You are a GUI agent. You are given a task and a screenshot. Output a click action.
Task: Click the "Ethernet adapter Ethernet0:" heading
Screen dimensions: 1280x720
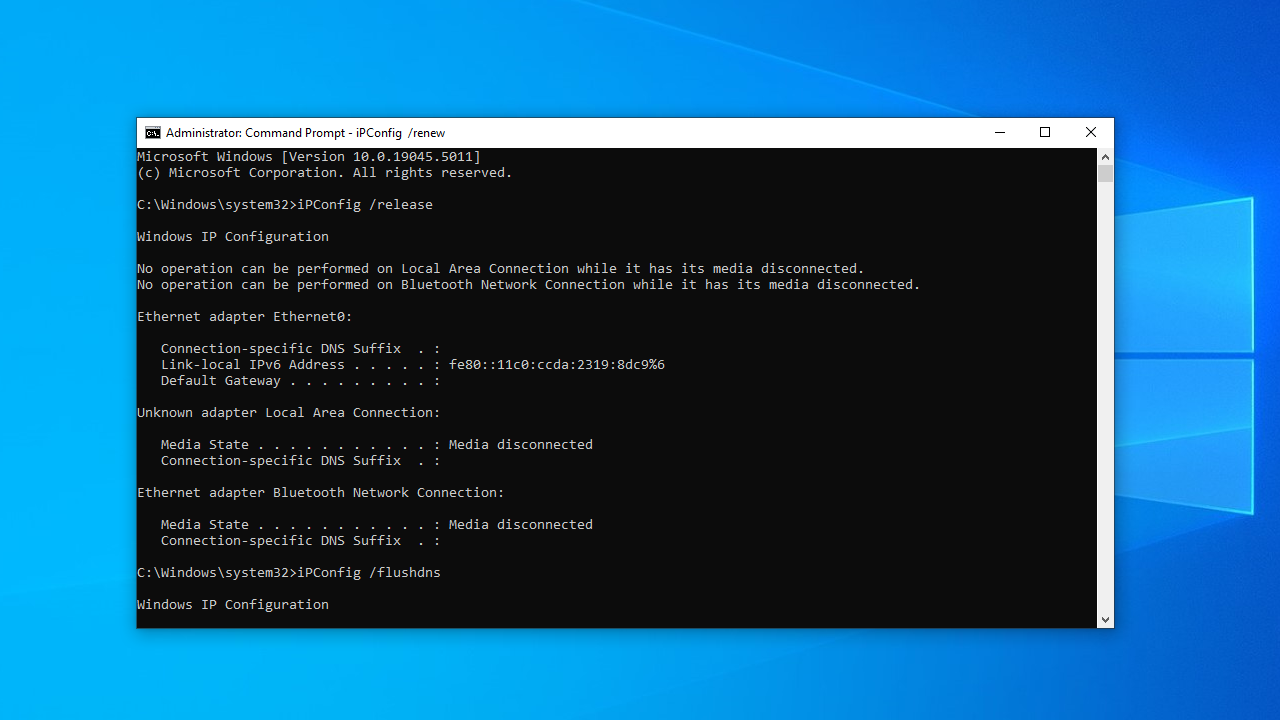point(245,317)
